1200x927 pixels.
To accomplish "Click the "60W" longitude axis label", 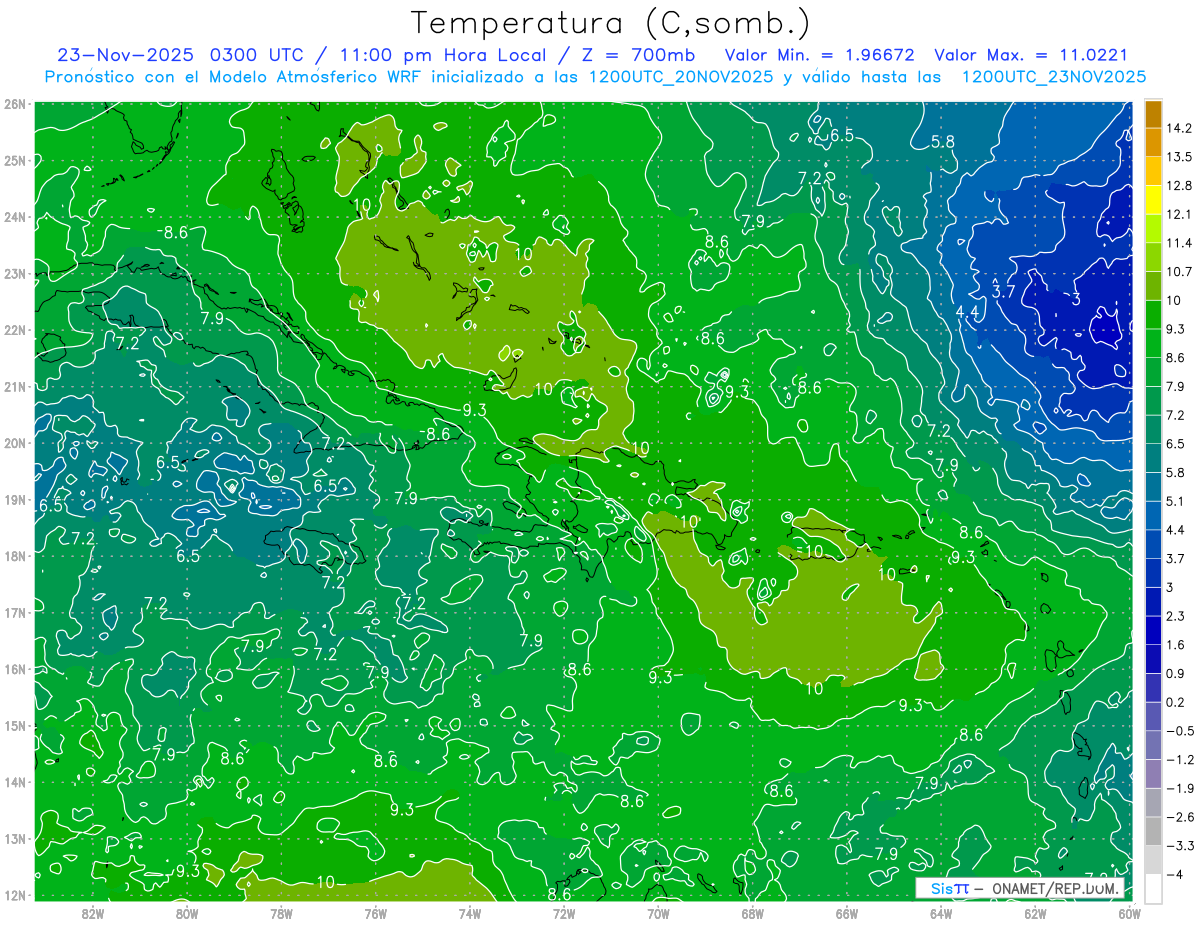I will pyautogui.click(x=1129, y=913).
